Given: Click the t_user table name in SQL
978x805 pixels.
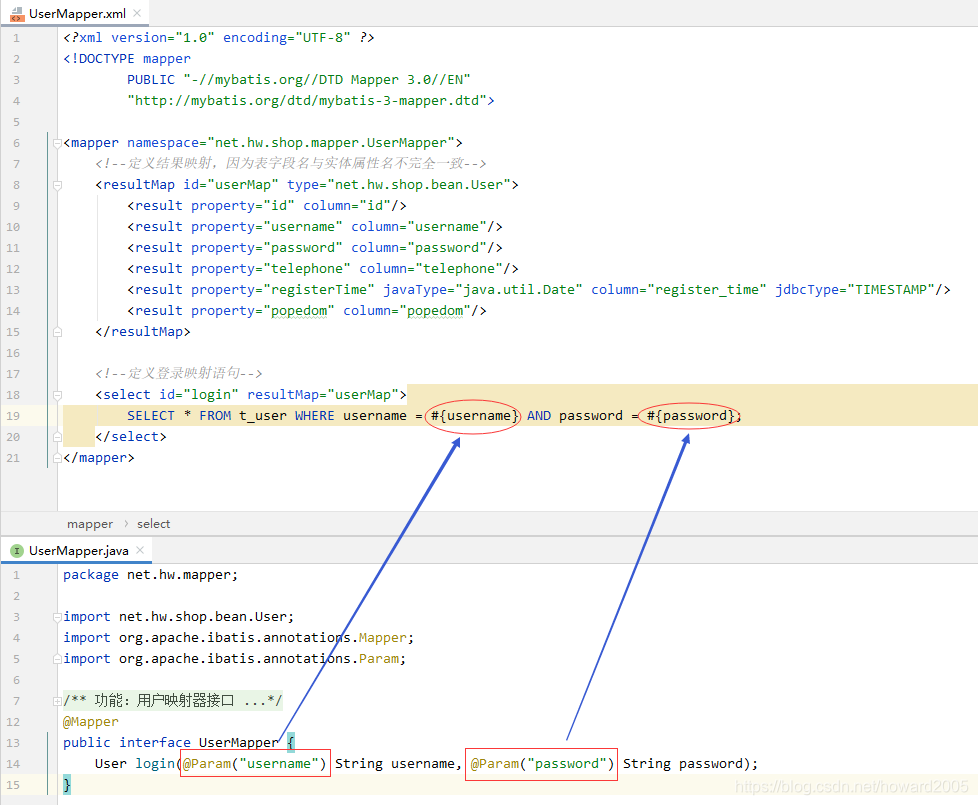Looking at the screenshot, I should tap(263, 416).
